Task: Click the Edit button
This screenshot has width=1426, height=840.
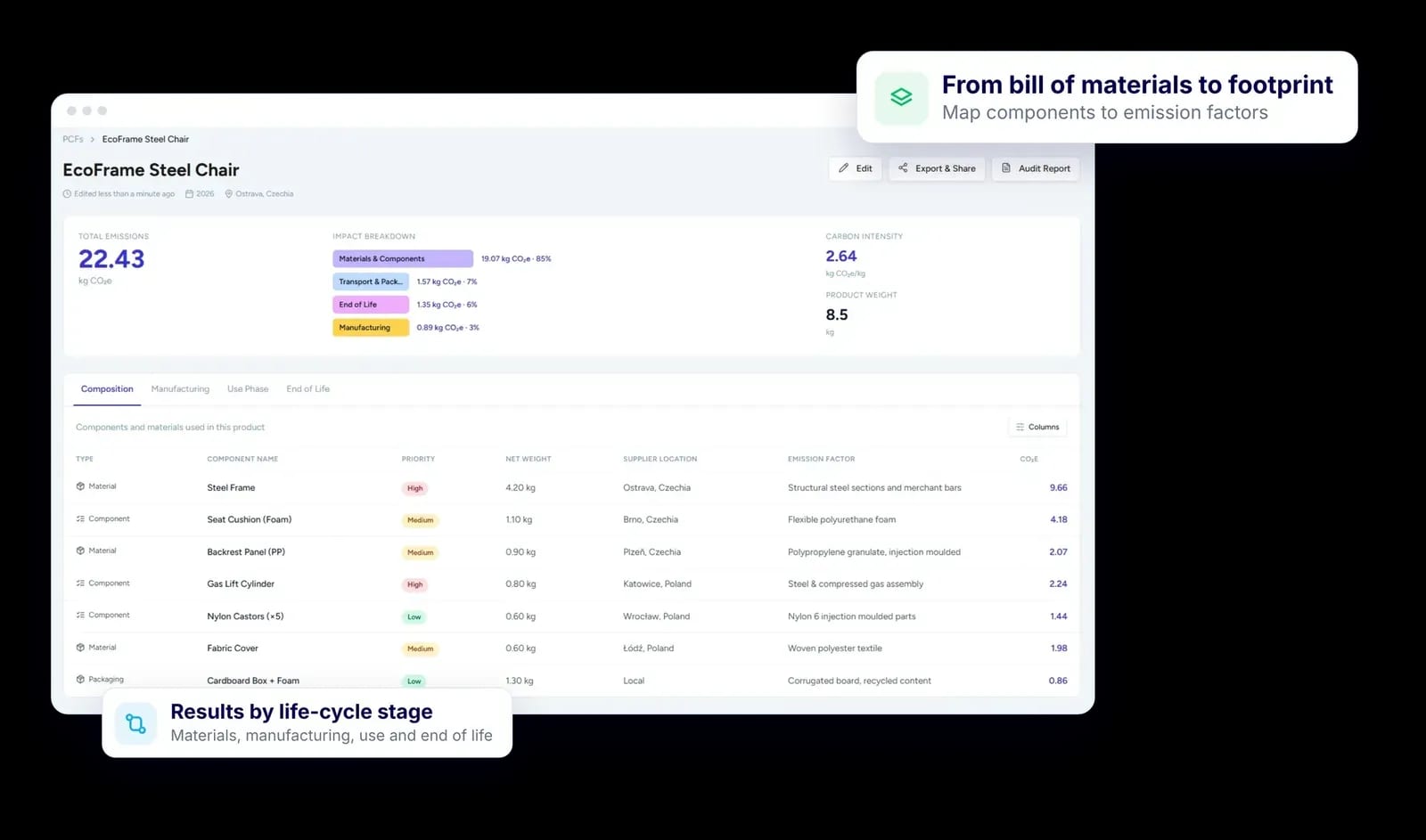Action: pyautogui.click(x=855, y=168)
